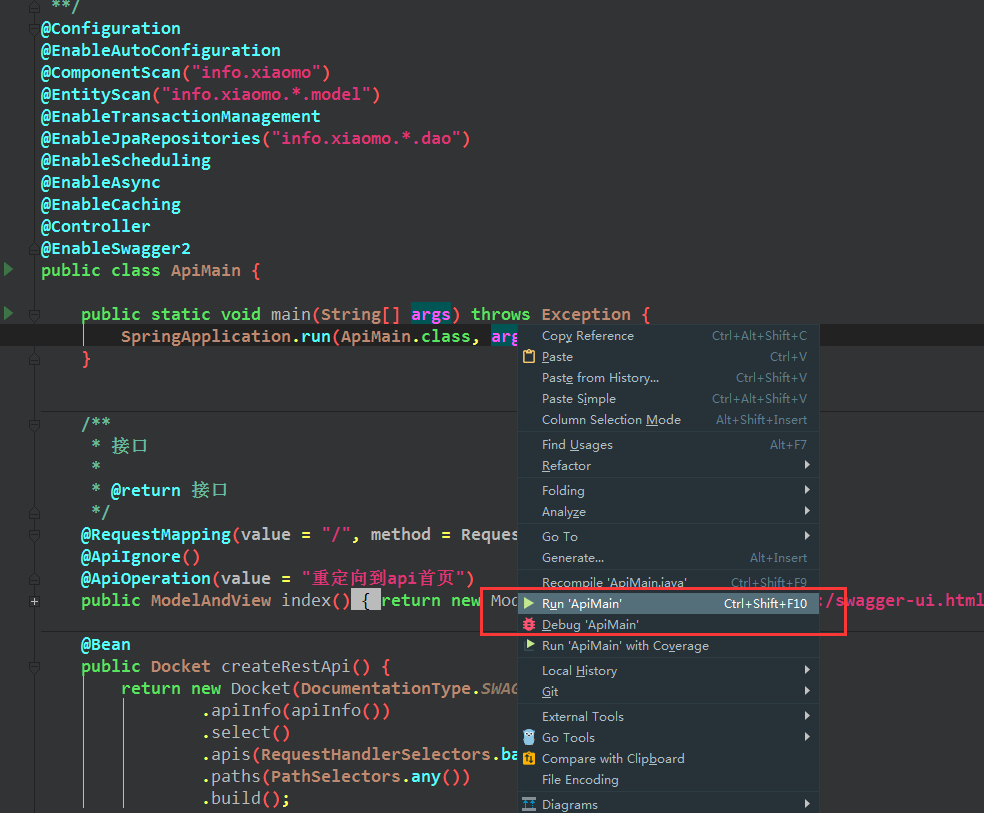Screen dimensions: 984x813
Task: Click the Compare with Clipboard icon
Action: [529, 758]
